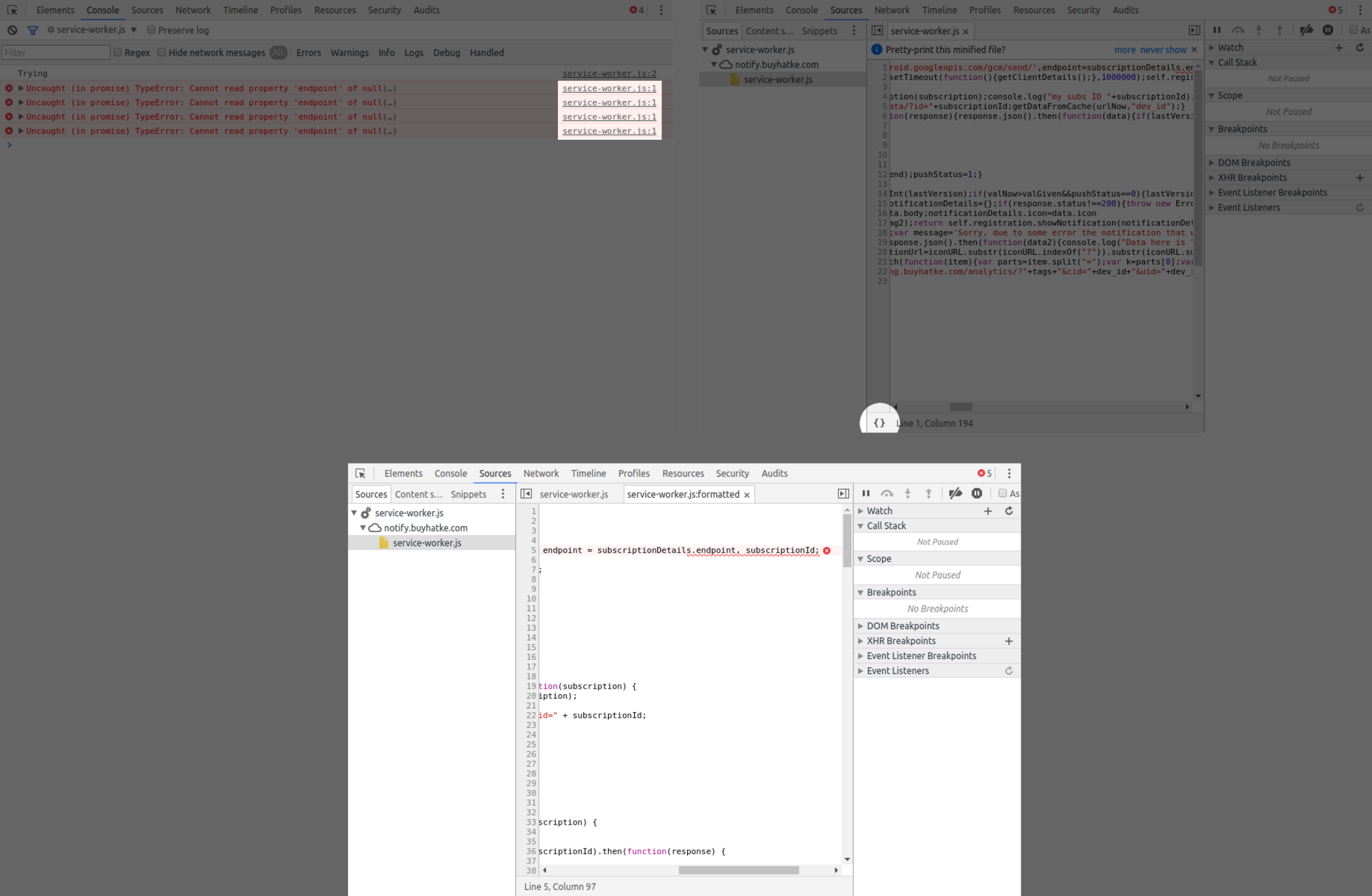The height and width of the screenshot is (896, 1372).
Task: Collapse notify.buyhatke.com in top-right navigator
Action: (x=714, y=65)
